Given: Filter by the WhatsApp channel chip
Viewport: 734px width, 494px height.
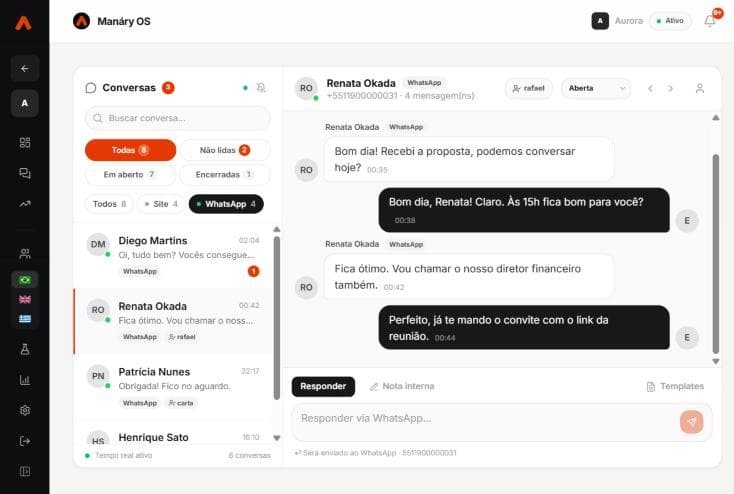Looking at the screenshot, I should point(226,204).
